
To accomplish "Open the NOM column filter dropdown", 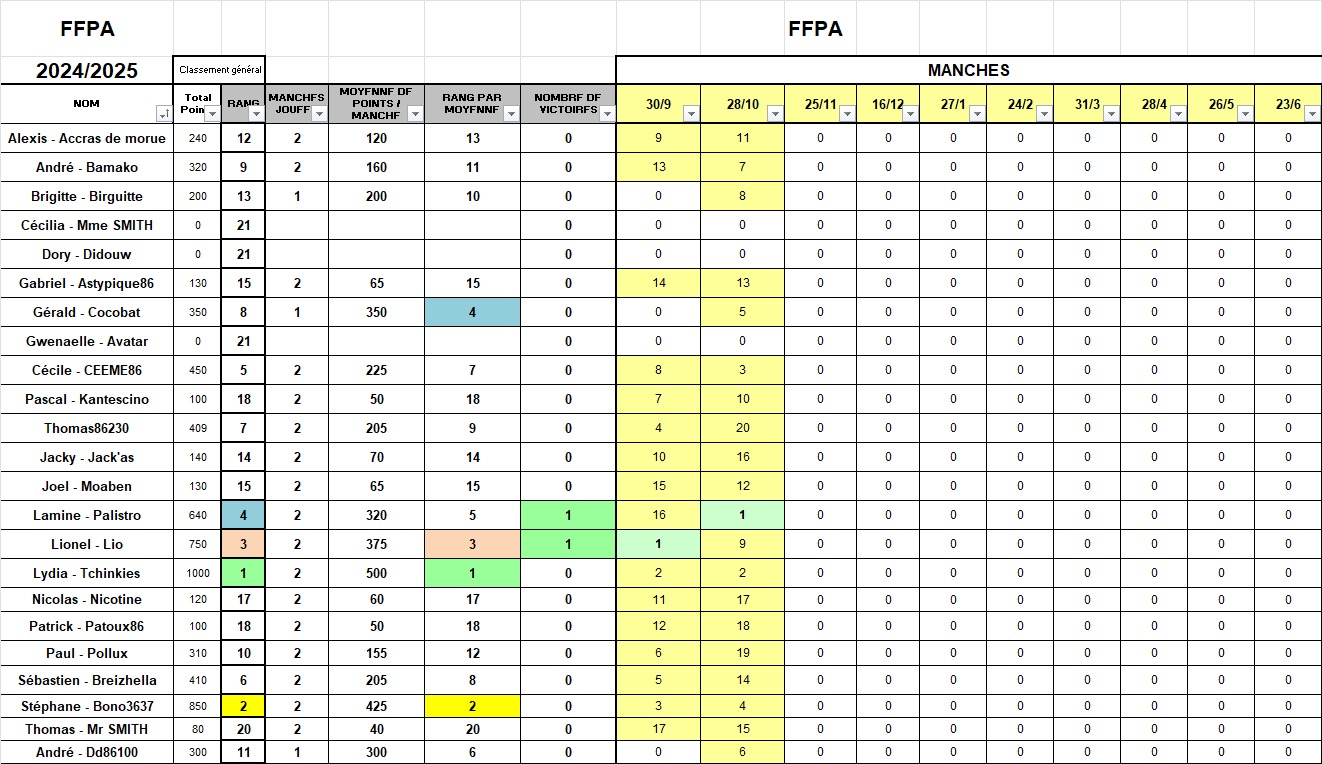I will tap(163, 114).
